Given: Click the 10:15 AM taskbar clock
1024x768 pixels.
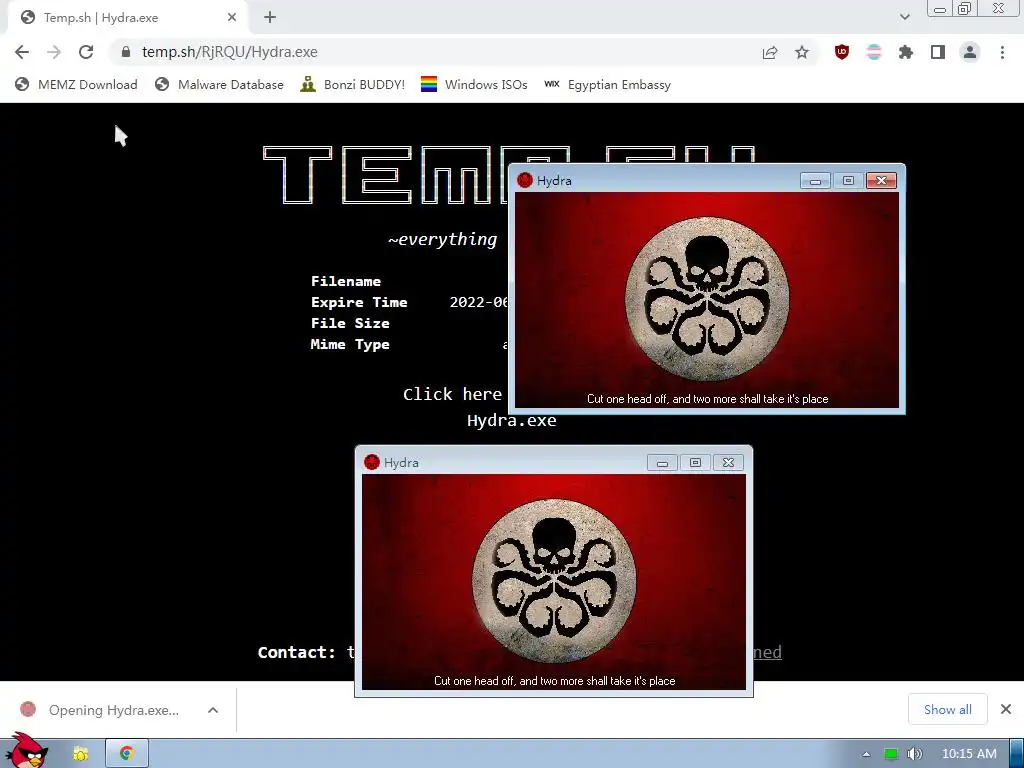Looking at the screenshot, I should [969, 754].
